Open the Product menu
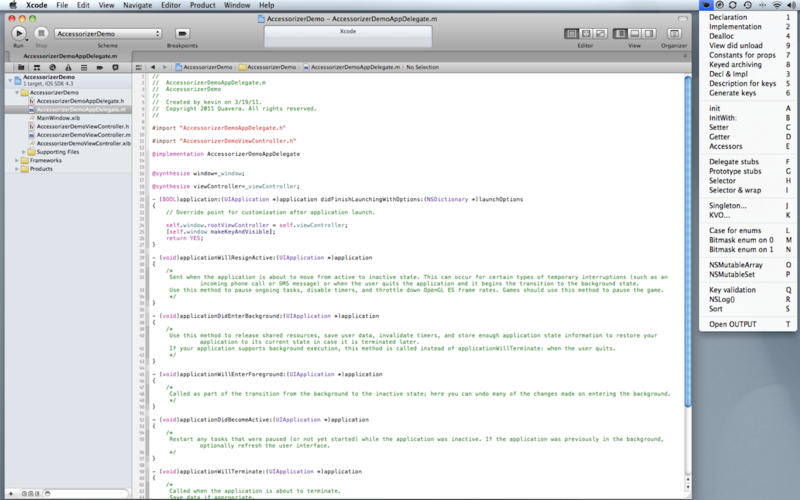The width and height of the screenshot is (800, 500). pos(203,5)
